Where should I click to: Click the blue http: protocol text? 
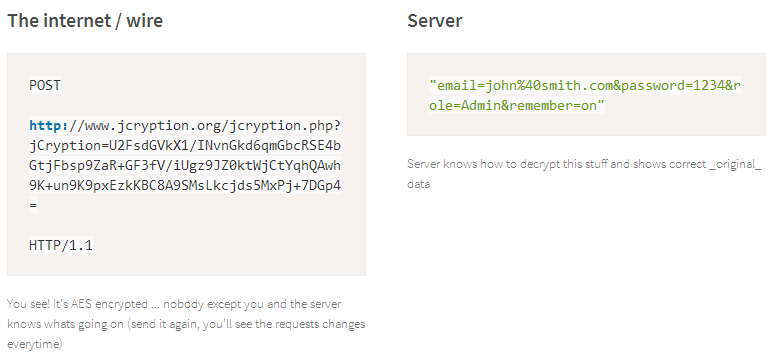[x=49, y=126]
